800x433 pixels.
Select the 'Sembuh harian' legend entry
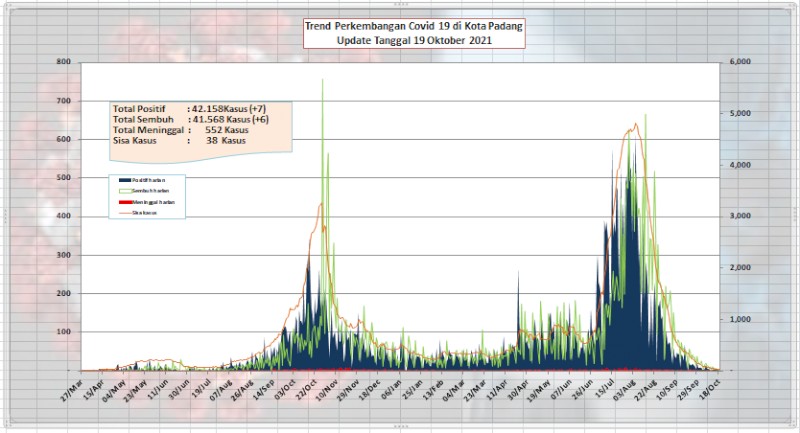pyautogui.click(x=144, y=191)
